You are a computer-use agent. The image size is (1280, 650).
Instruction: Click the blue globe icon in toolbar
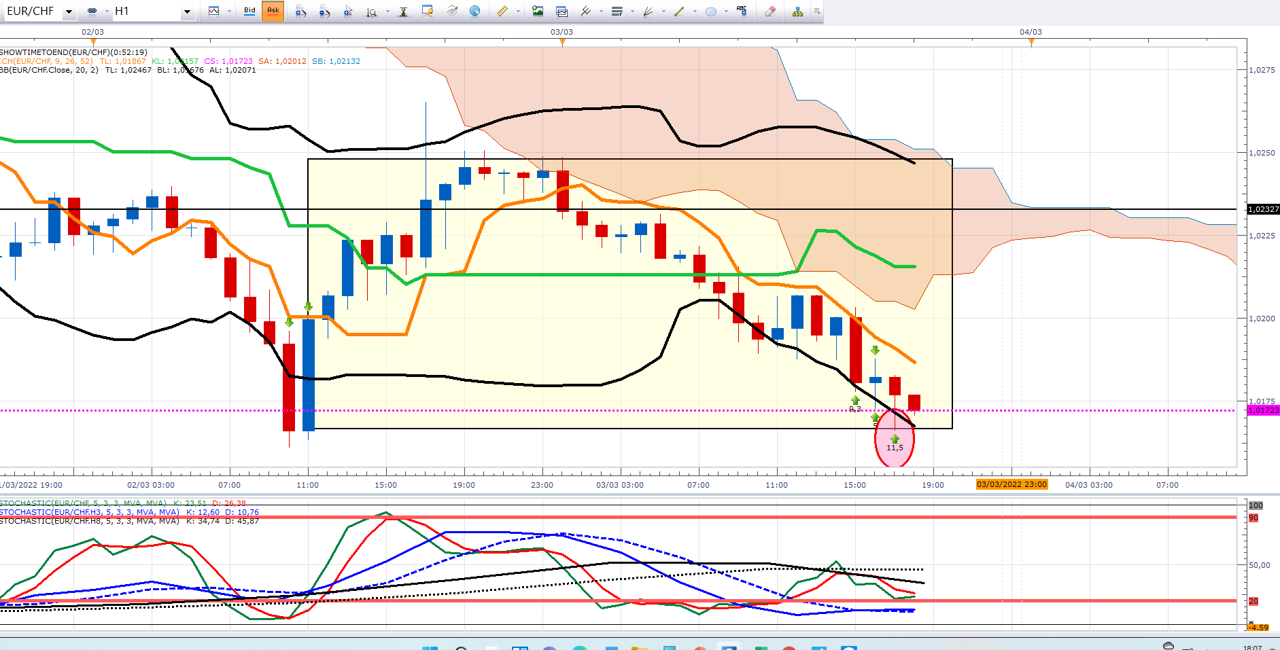[x=474, y=11]
